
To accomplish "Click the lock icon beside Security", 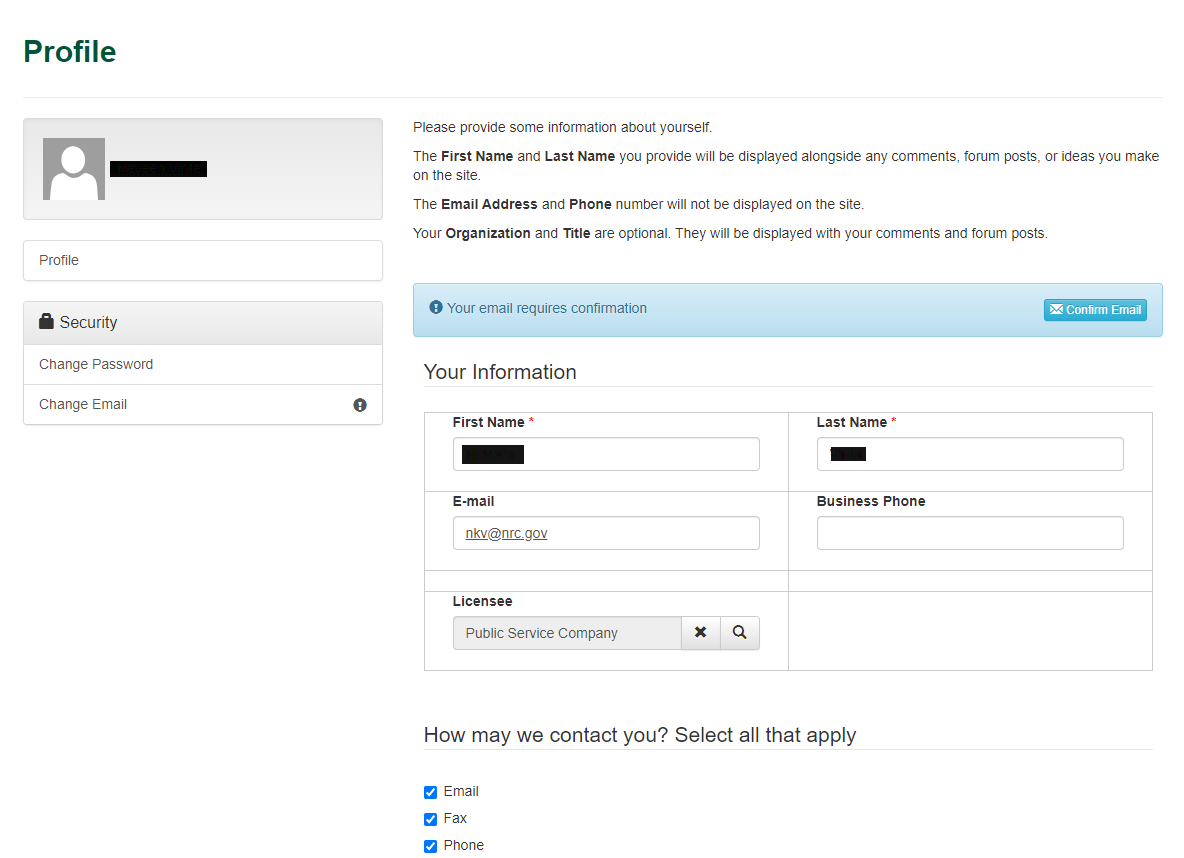I will [46, 321].
